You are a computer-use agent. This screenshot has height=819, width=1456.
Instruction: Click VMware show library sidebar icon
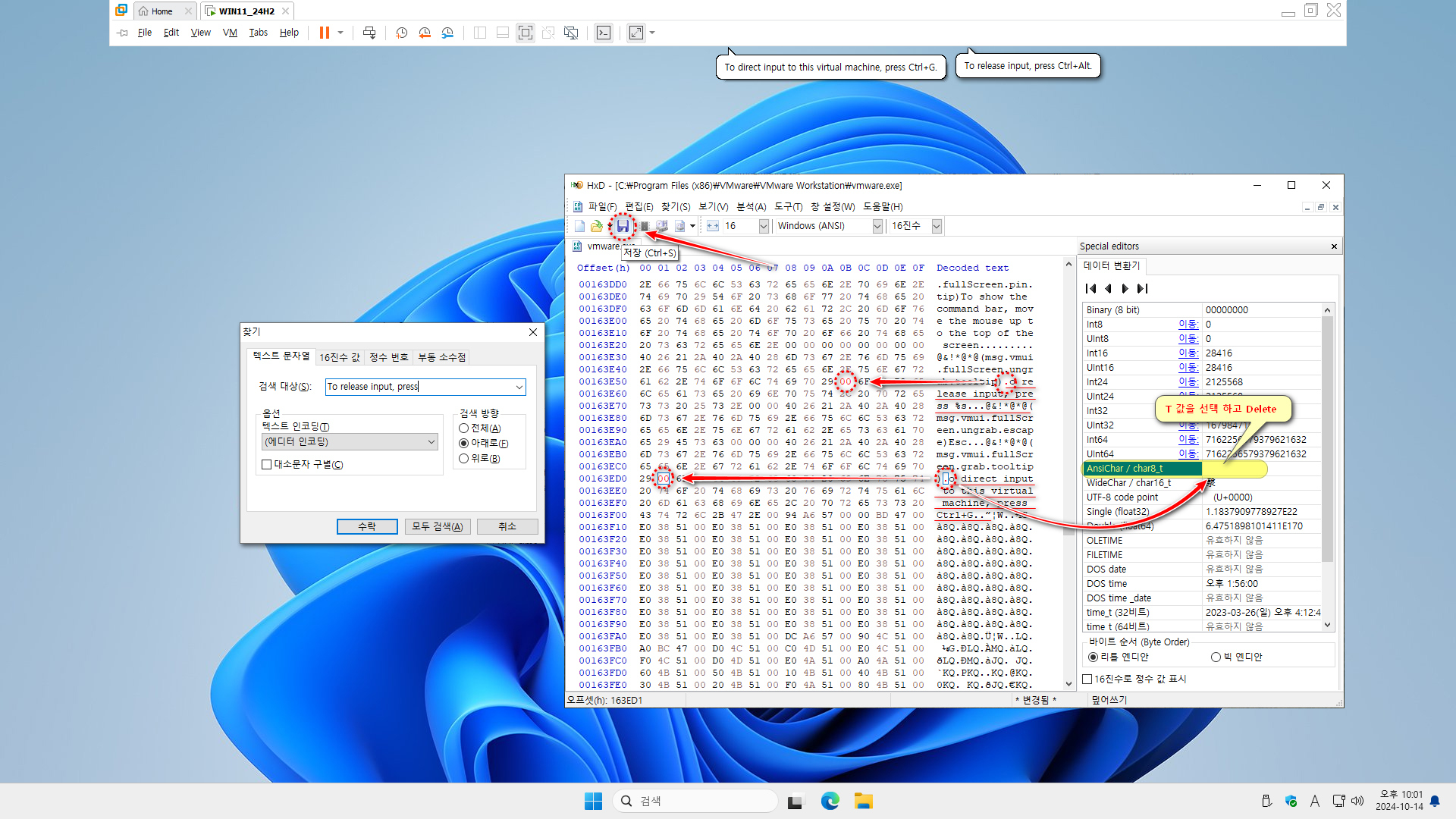(480, 33)
